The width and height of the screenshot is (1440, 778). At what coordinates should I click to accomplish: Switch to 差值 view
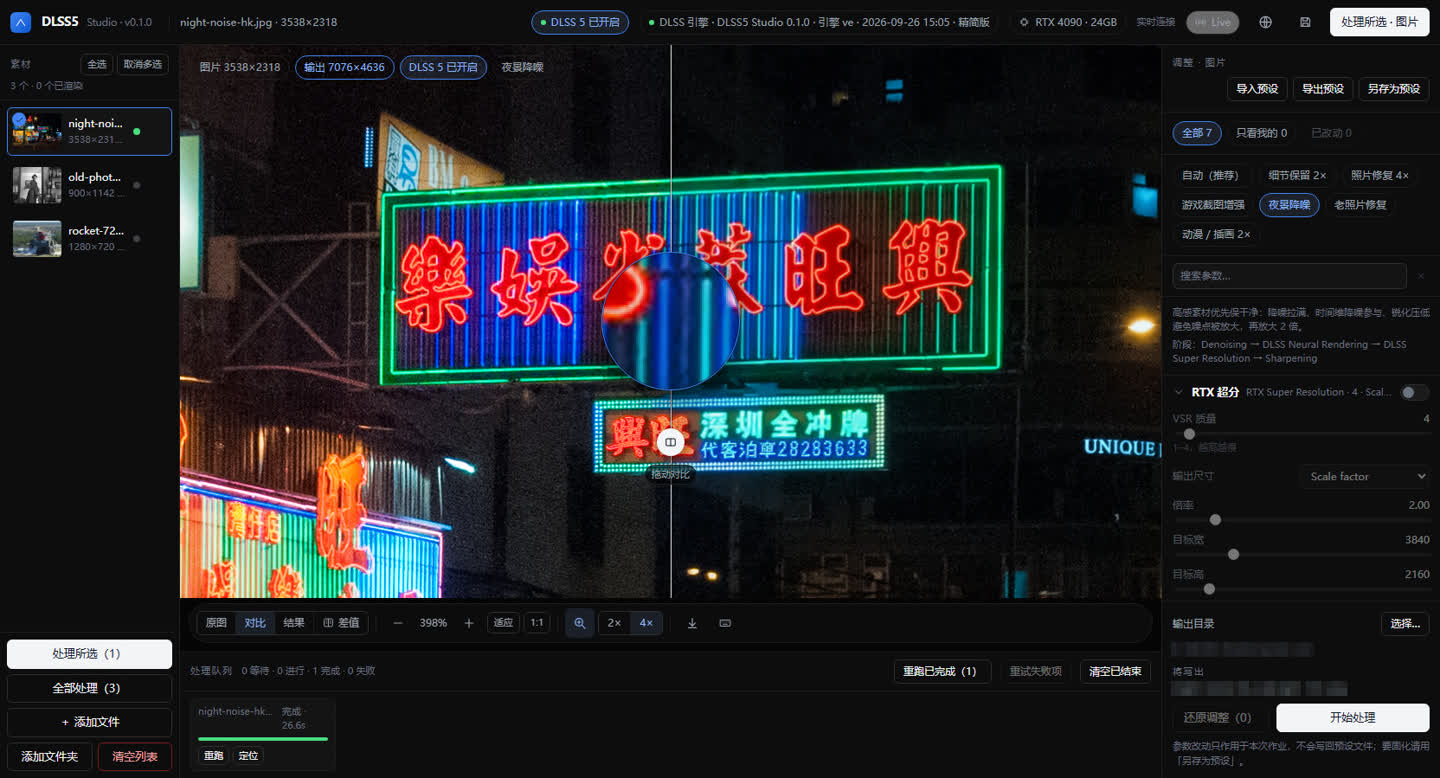pyautogui.click(x=341, y=623)
